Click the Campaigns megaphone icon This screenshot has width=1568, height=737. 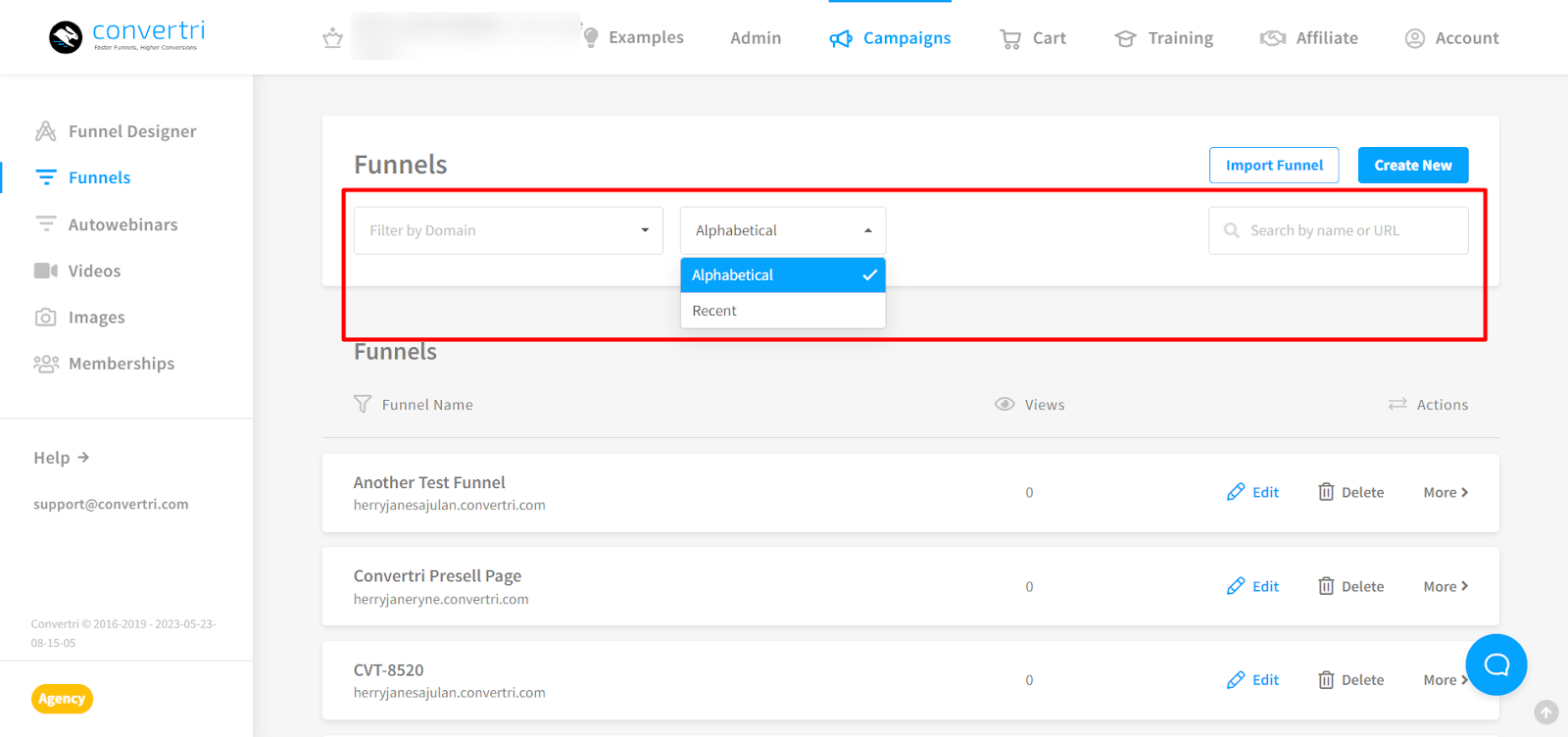(841, 38)
